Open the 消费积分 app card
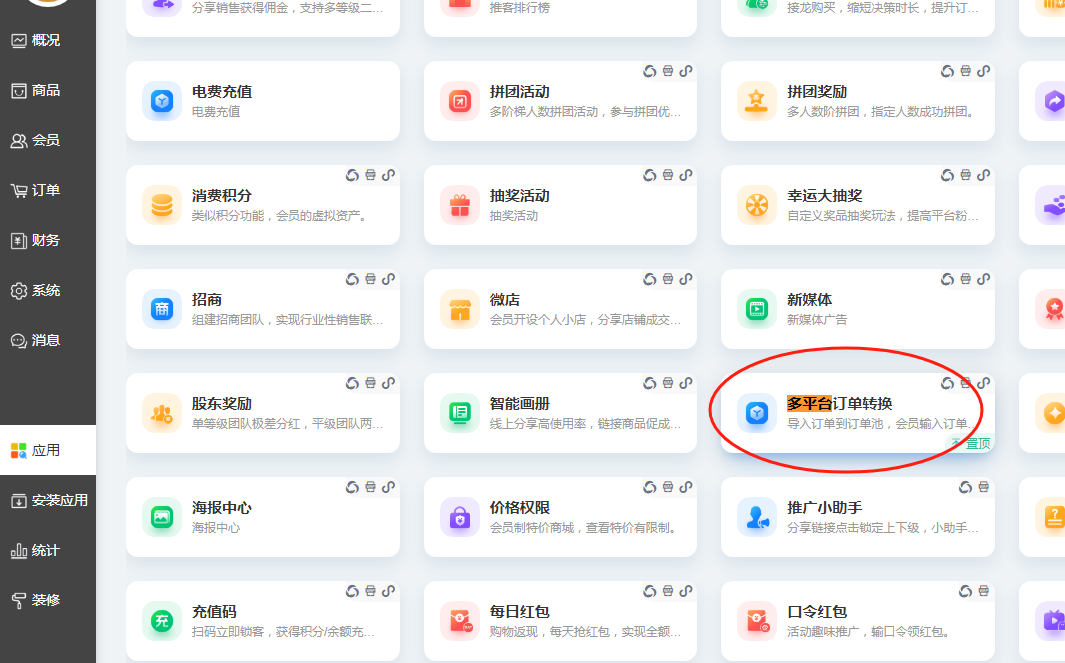1065x663 pixels. 263,205
